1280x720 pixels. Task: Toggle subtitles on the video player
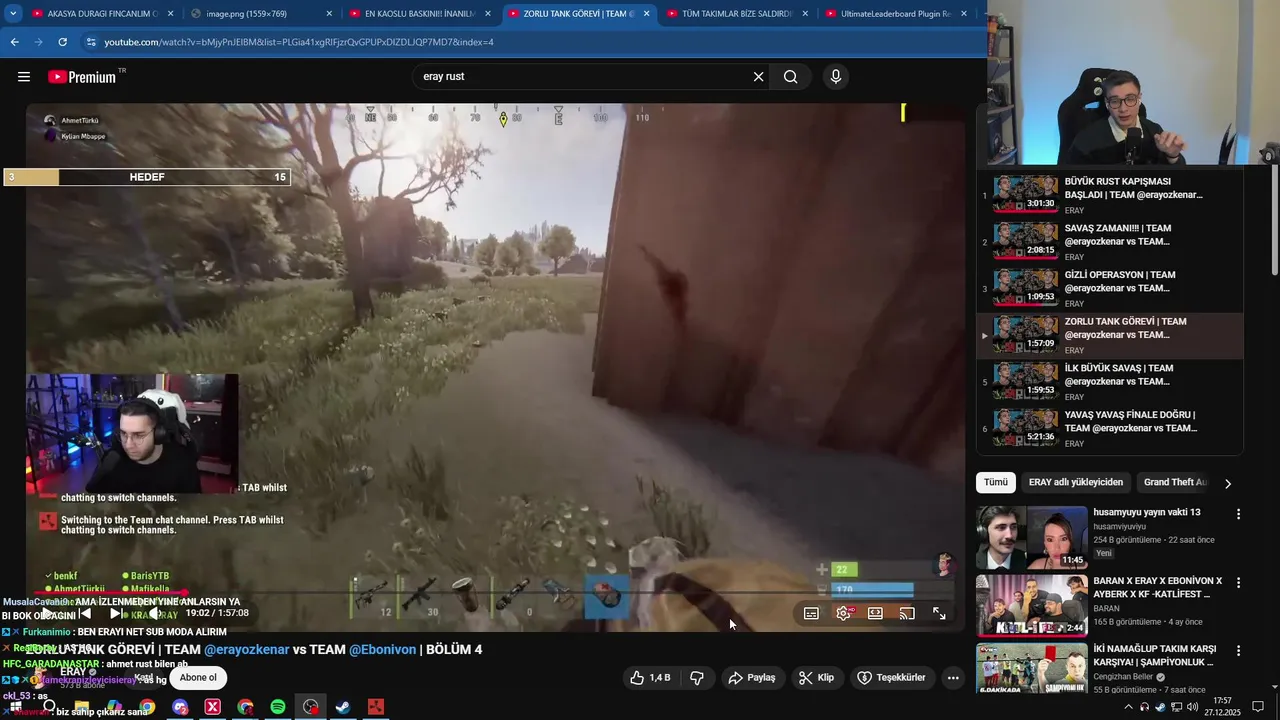click(x=811, y=613)
